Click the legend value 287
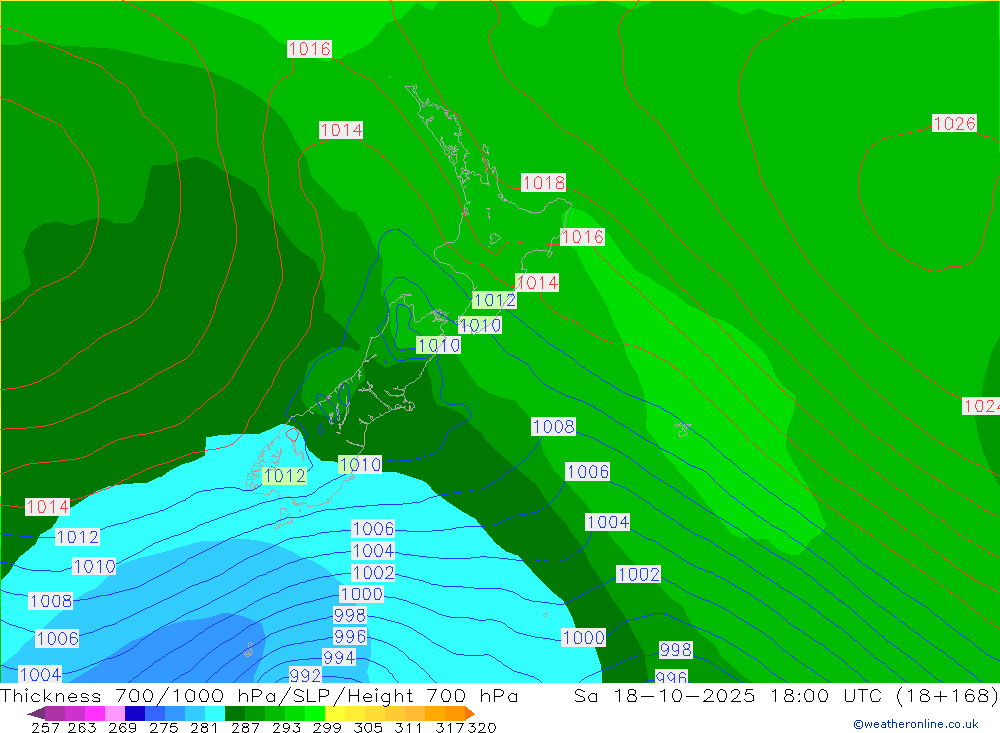The height and width of the screenshot is (733, 1000). (x=245, y=727)
